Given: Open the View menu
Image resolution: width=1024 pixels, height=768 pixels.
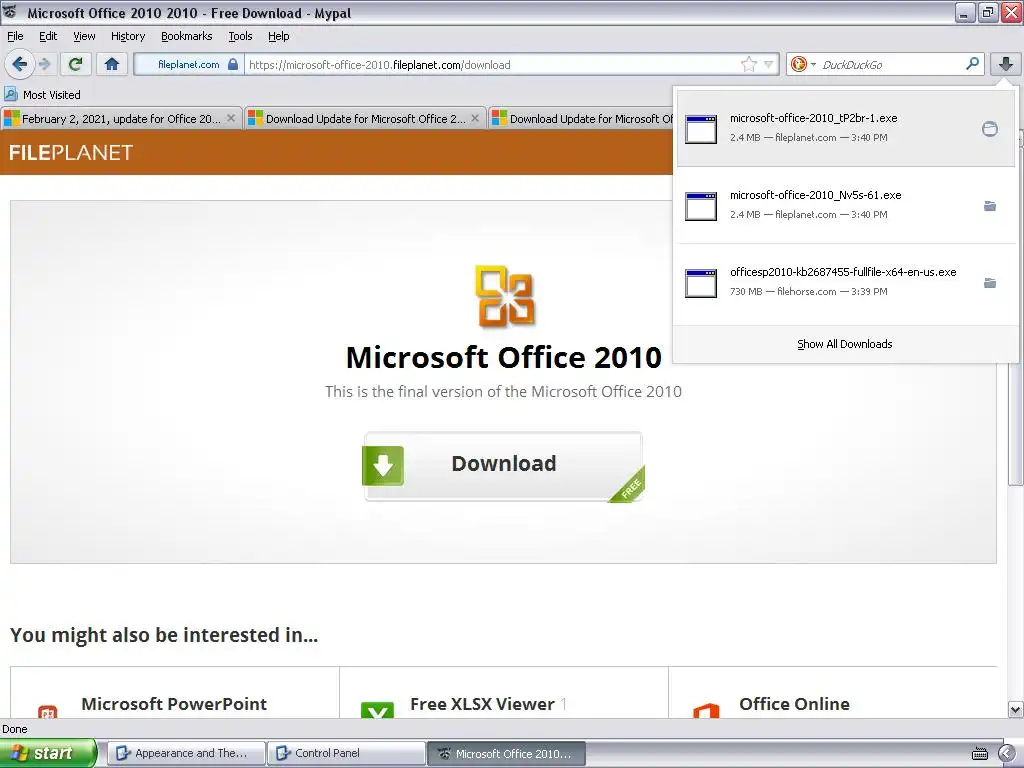Looking at the screenshot, I should coord(84,36).
